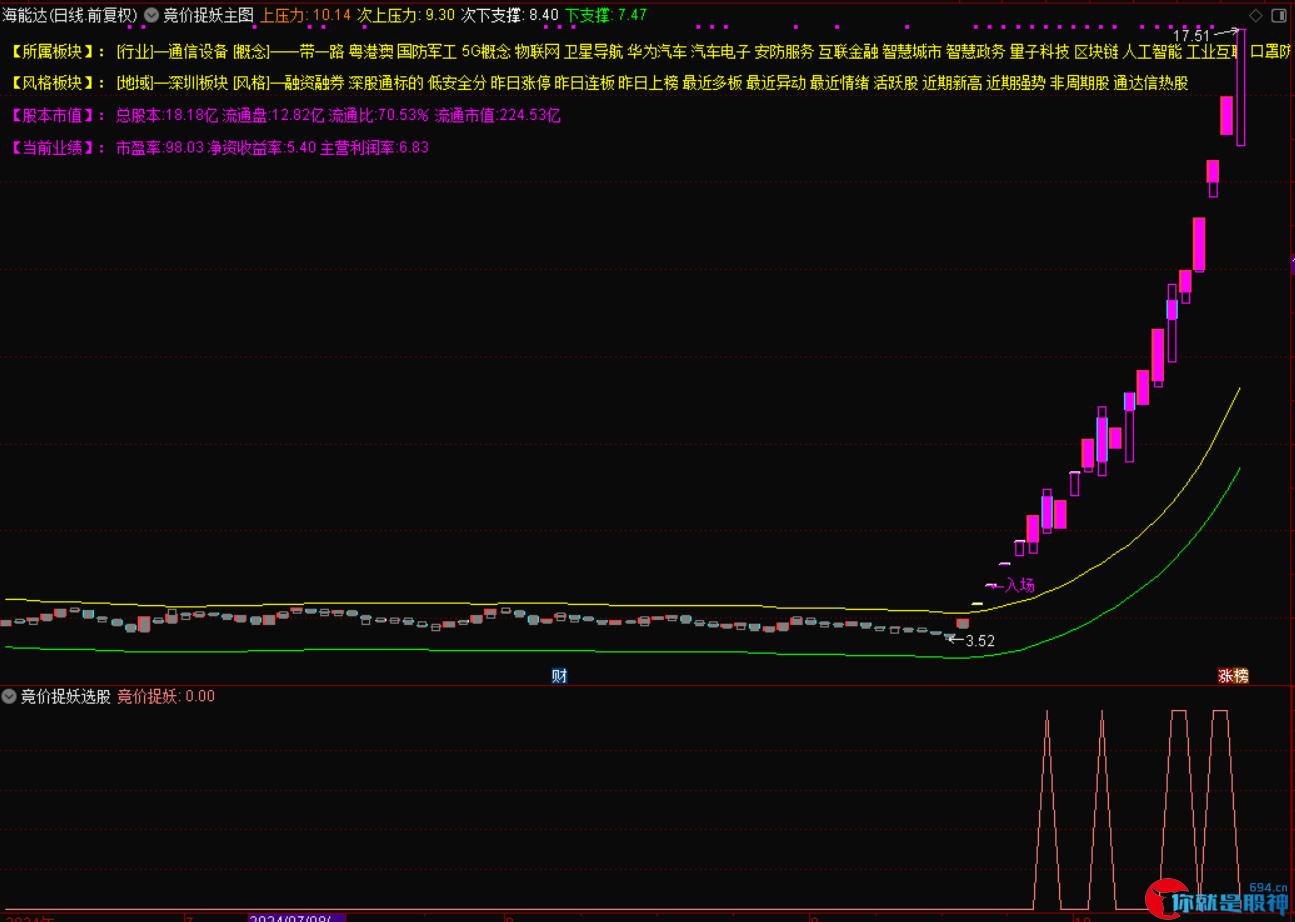1295x922 pixels.
Task: Click the 人工智能 concept tag
Action: (x=1153, y=51)
